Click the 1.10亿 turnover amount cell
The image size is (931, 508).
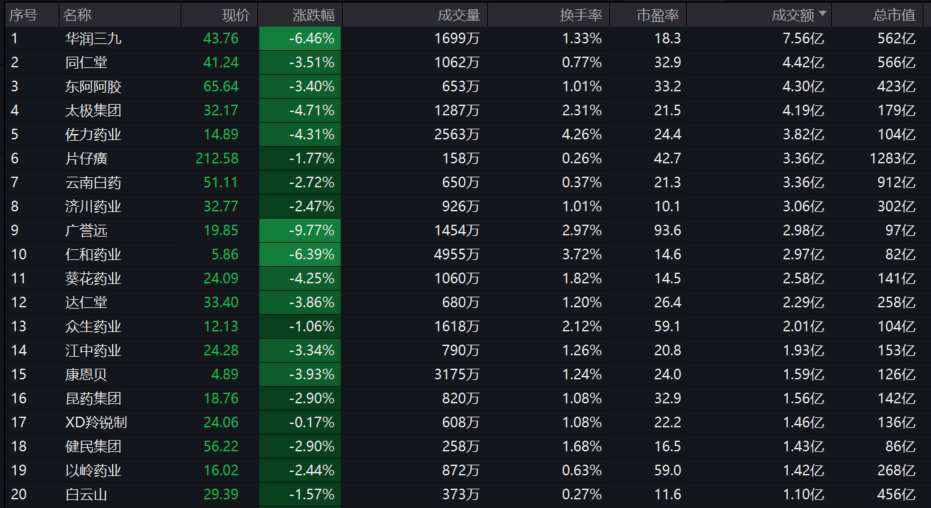point(803,494)
